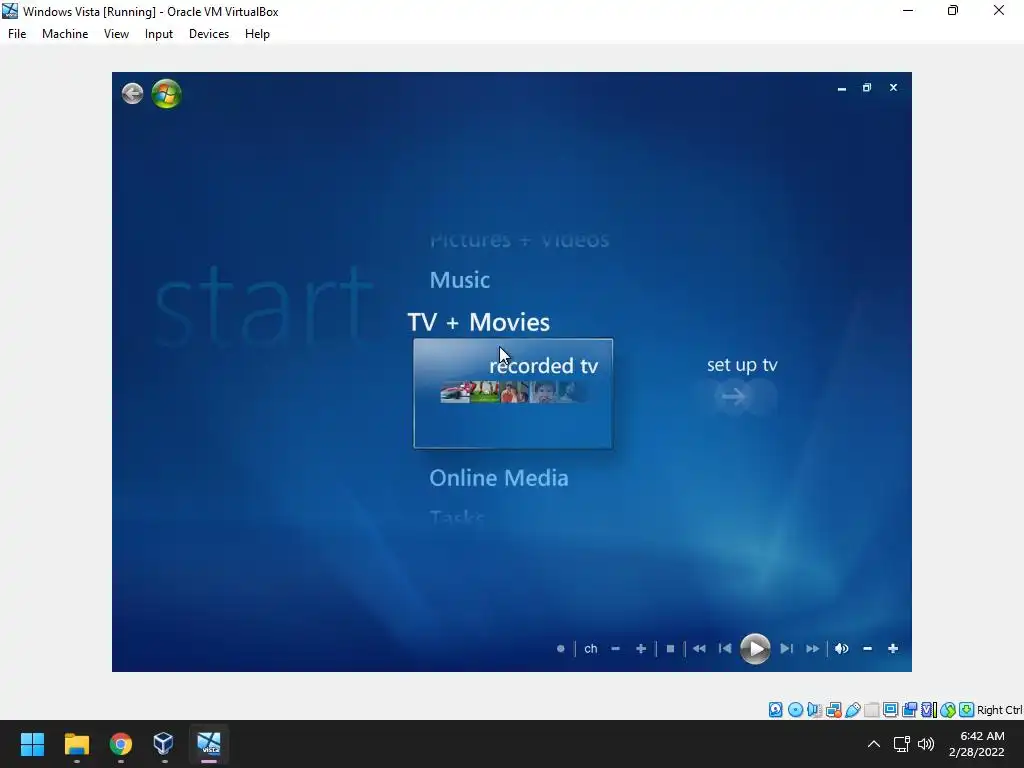Screen dimensions: 1024x768
Task: Open the Windows Start button
Action: coord(32,744)
